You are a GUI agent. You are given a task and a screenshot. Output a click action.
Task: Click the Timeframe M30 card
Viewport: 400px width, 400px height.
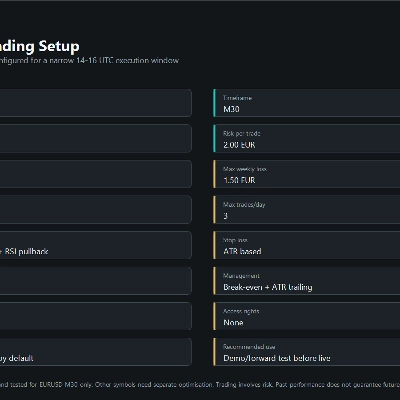307,103
